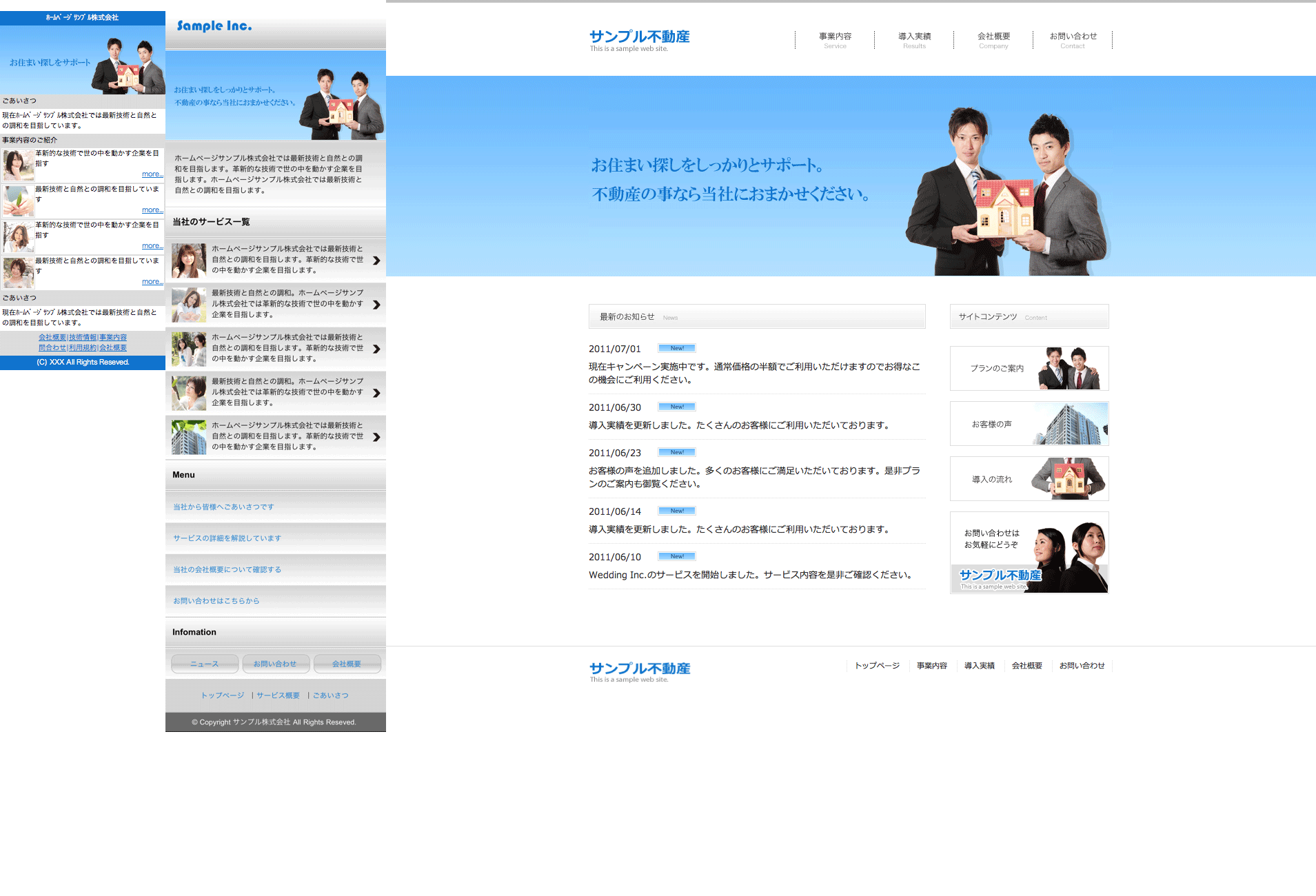The image size is (1316, 896).
Task: Click the New! badge beside 2011/07/01
Action: pos(676,348)
